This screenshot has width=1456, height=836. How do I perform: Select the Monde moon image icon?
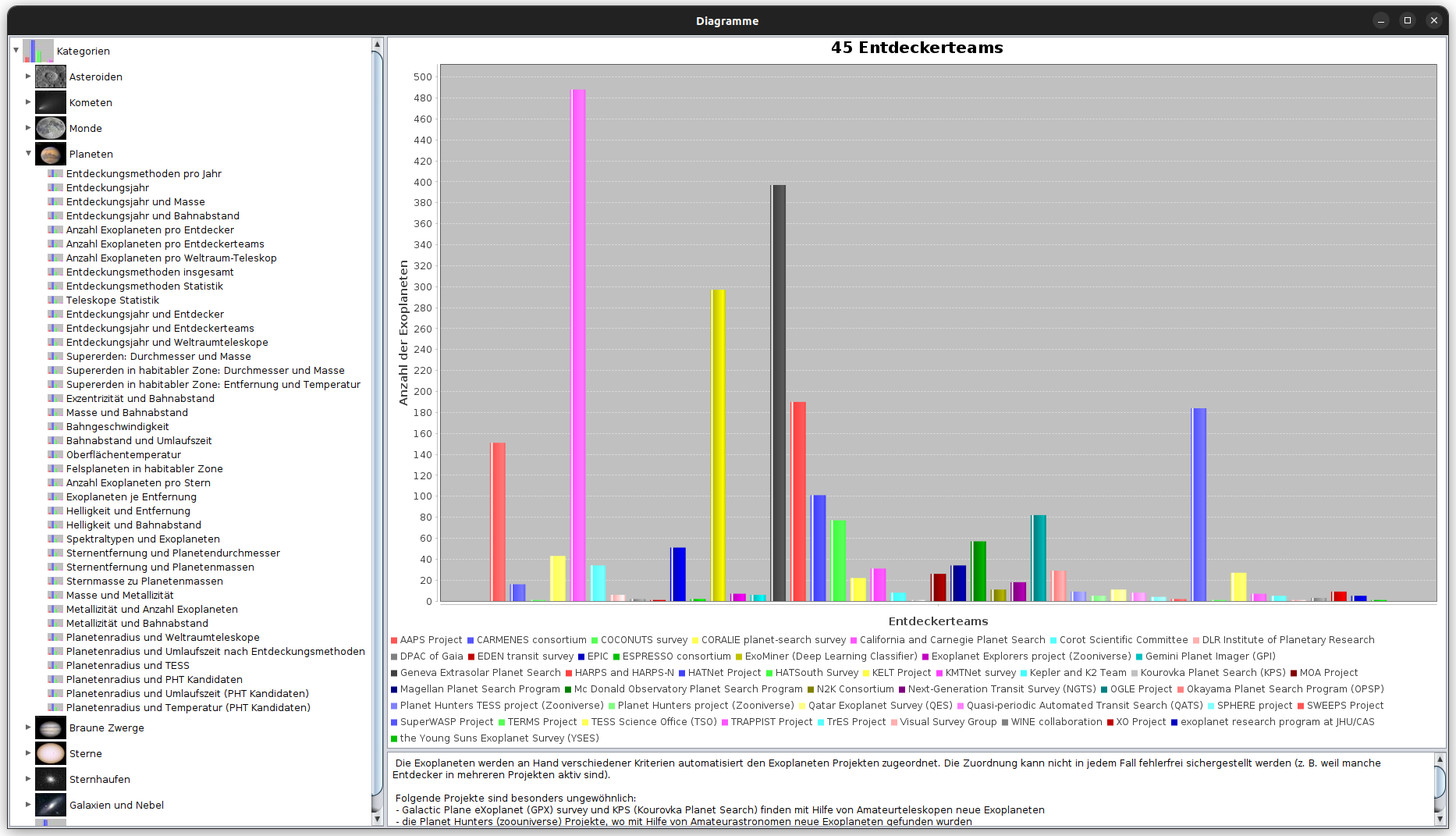point(50,128)
